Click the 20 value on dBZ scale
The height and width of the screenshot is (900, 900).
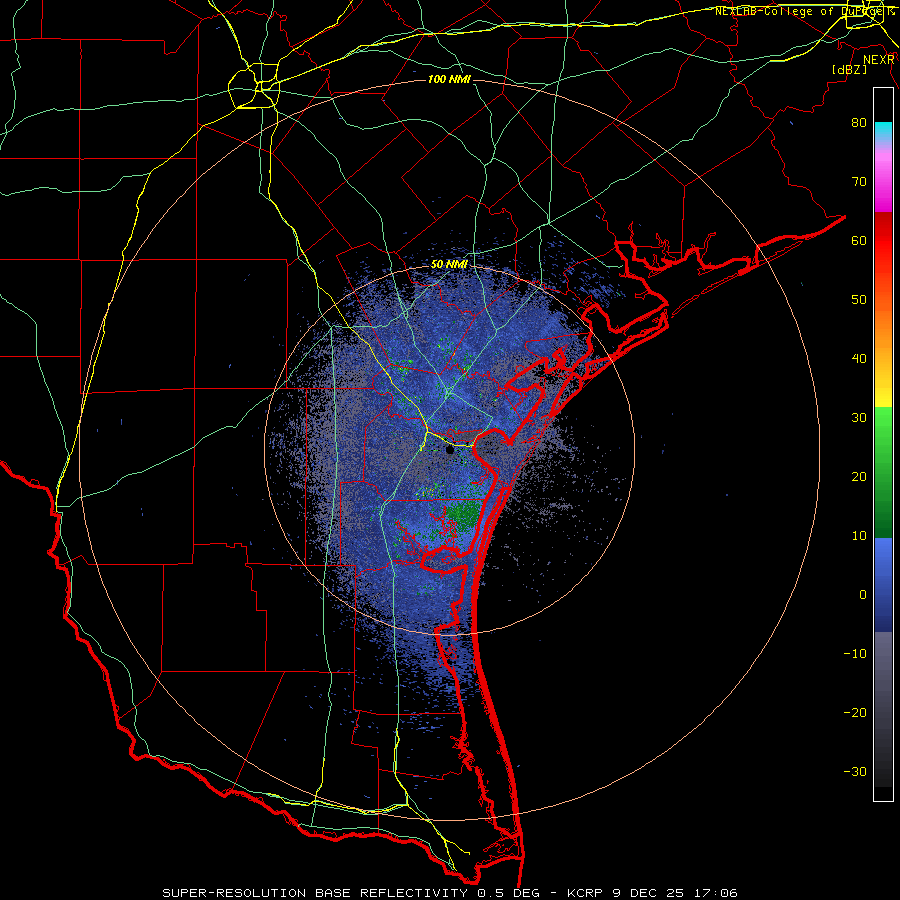859,476
